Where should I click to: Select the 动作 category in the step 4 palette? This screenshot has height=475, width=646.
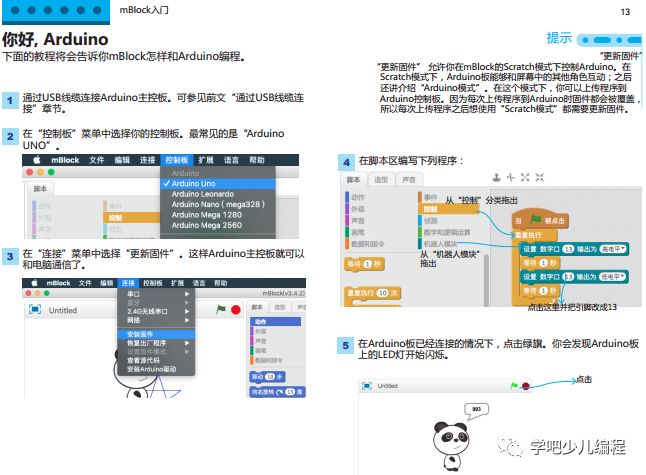click(x=355, y=197)
